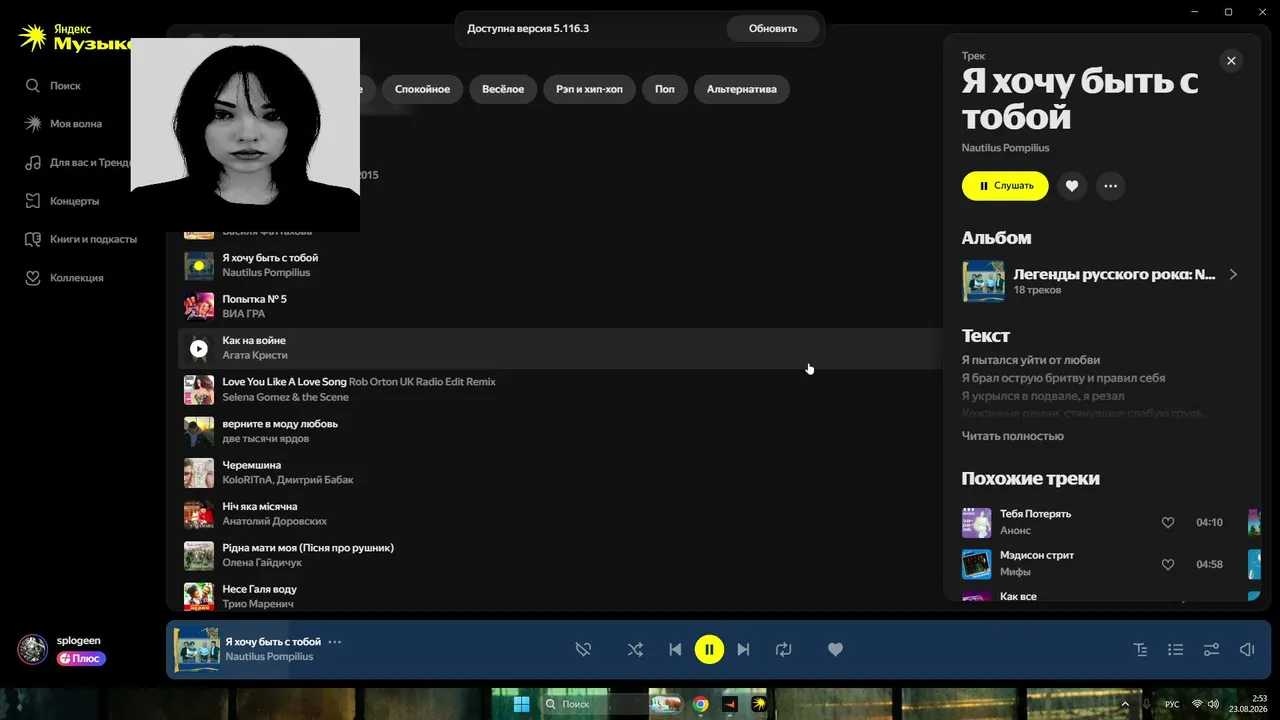Select the similar track Мэдисон стрит
The height and width of the screenshot is (720, 1280).
(x=1037, y=555)
